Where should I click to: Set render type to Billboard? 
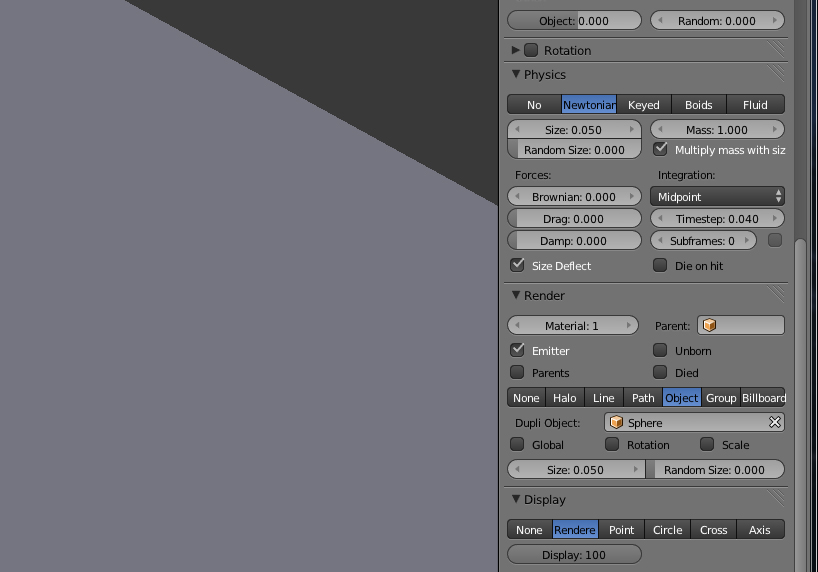click(763, 398)
